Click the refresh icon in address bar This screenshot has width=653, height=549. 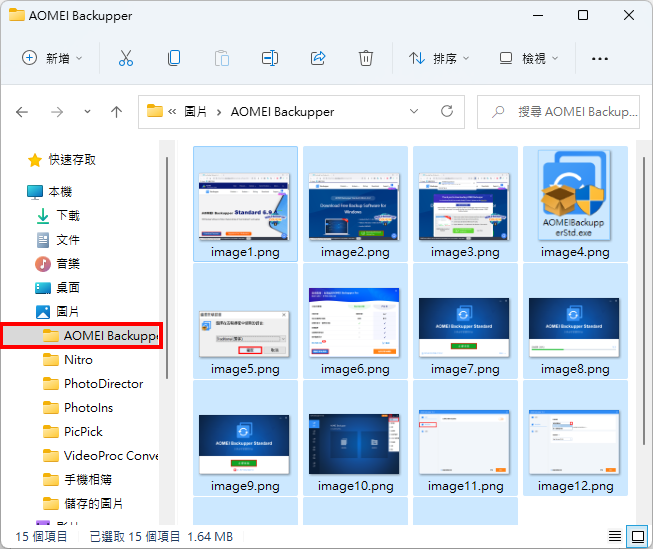447,111
